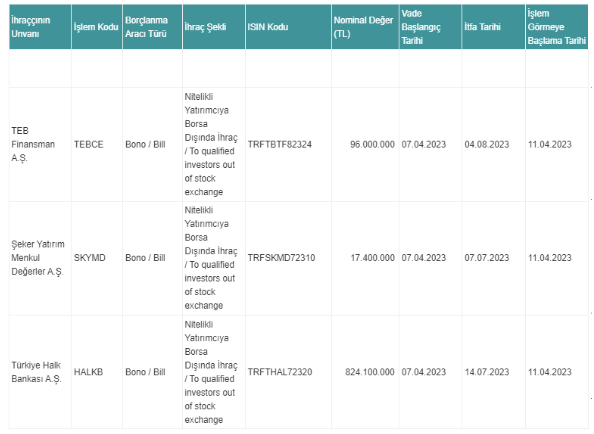Click the Borçlanma Aracı Türü header

[x=152, y=27]
